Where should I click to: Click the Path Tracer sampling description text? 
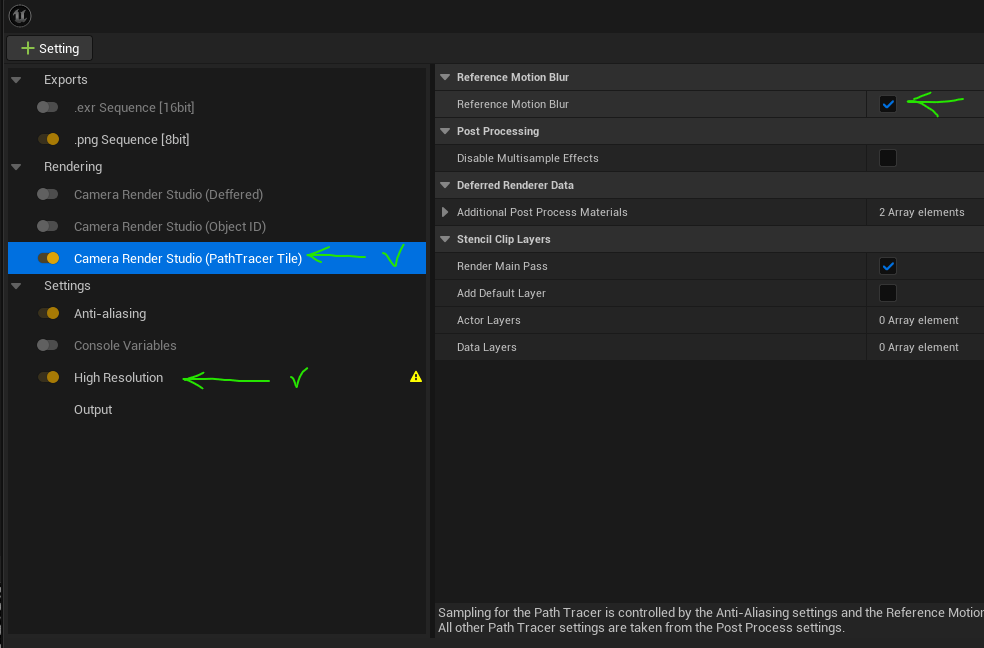pos(710,620)
